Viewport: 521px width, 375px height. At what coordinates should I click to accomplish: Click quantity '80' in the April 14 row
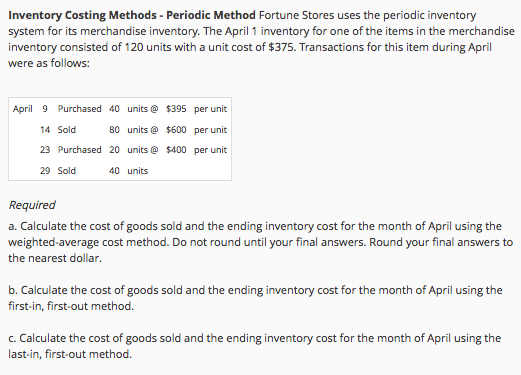tap(114, 130)
